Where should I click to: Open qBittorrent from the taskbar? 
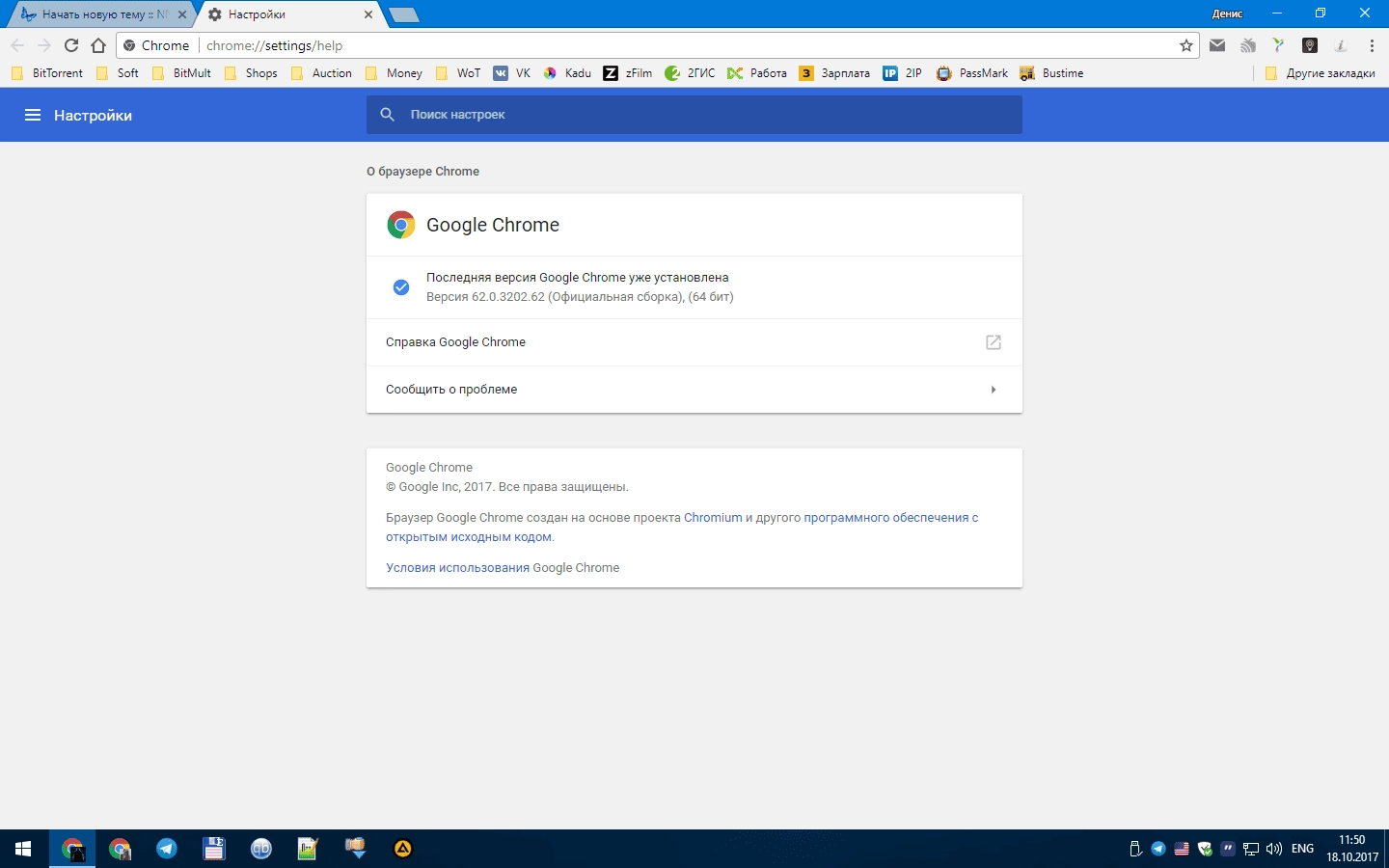point(261,849)
